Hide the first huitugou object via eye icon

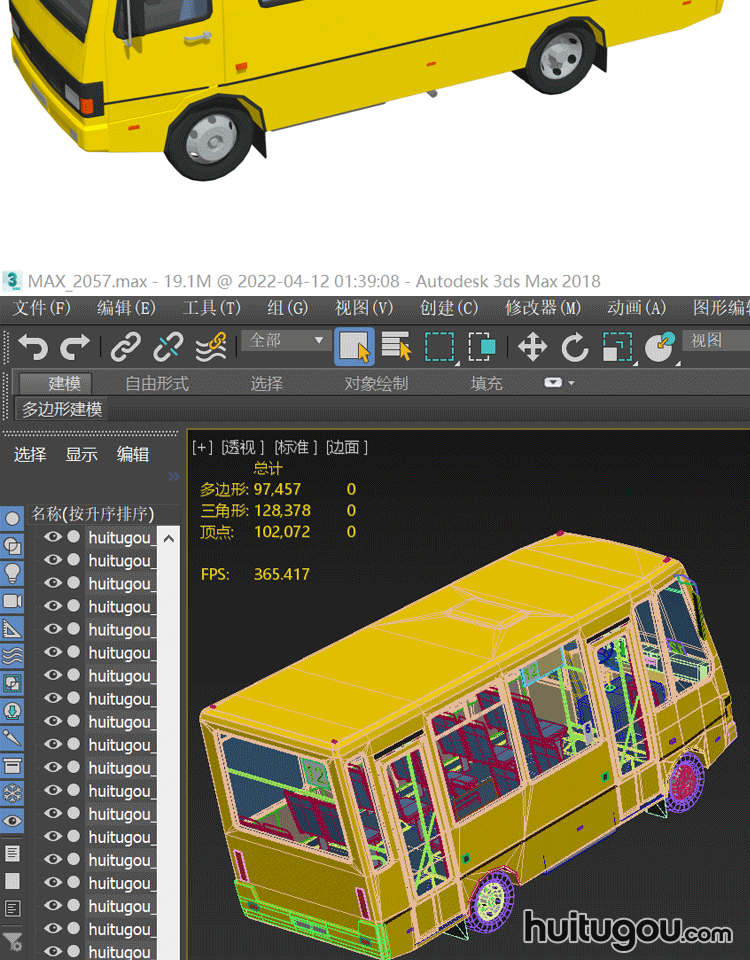(x=53, y=537)
